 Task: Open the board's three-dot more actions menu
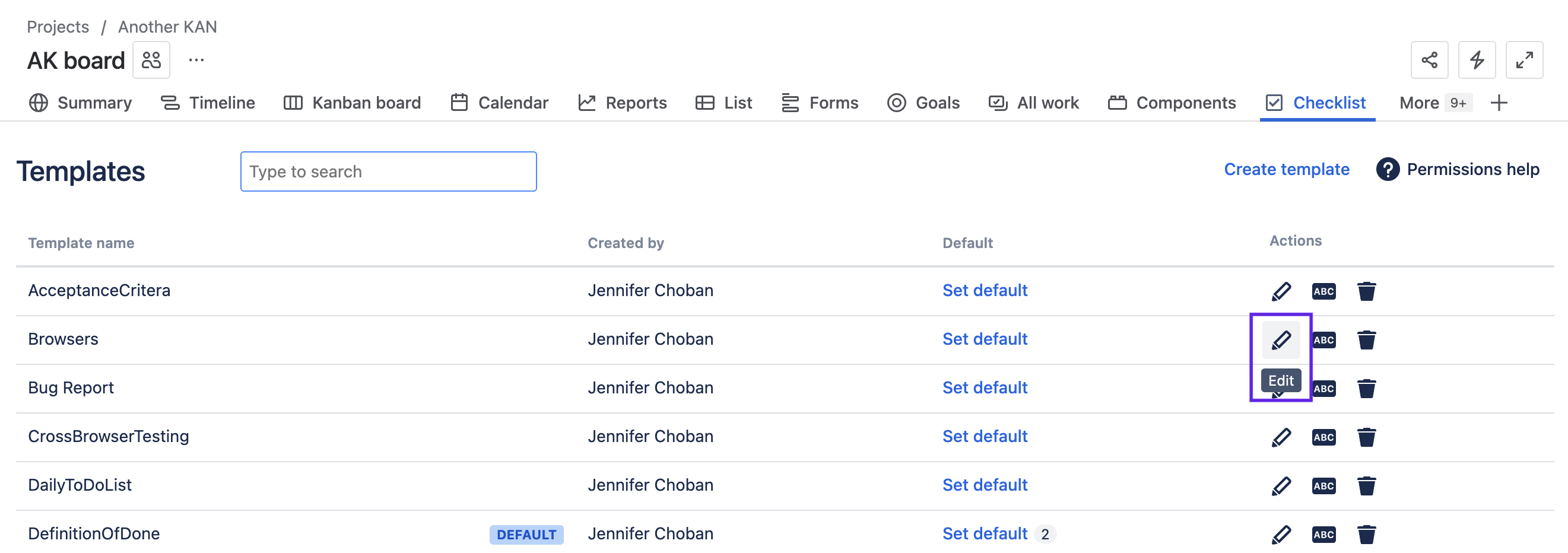pos(196,61)
